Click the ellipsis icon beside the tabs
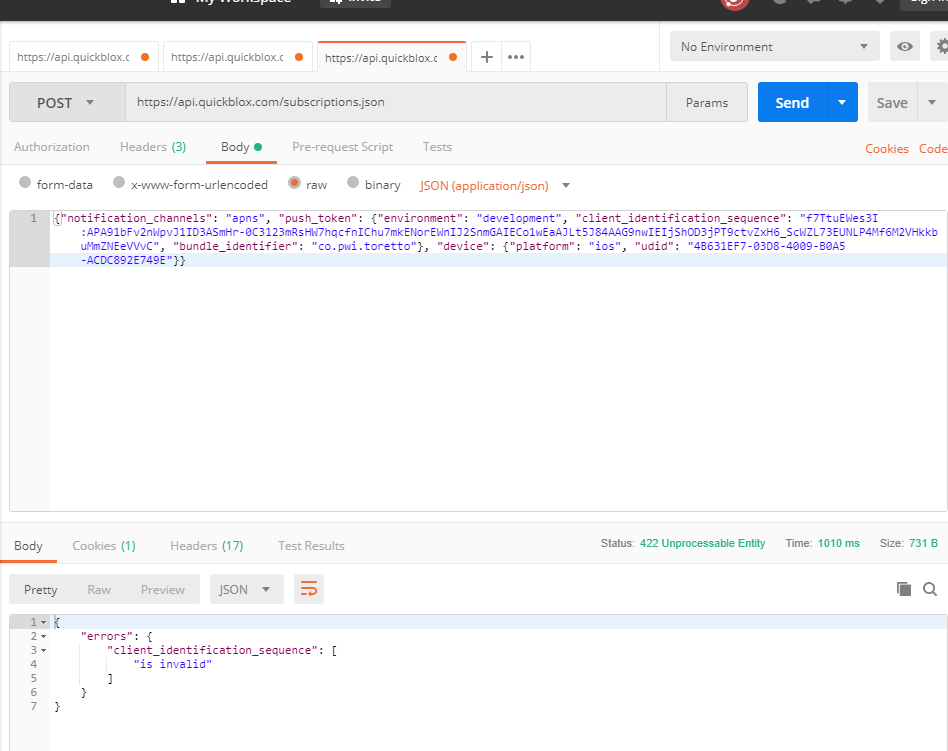The height and width of the screenshot is (751, 948). point(516,57)
